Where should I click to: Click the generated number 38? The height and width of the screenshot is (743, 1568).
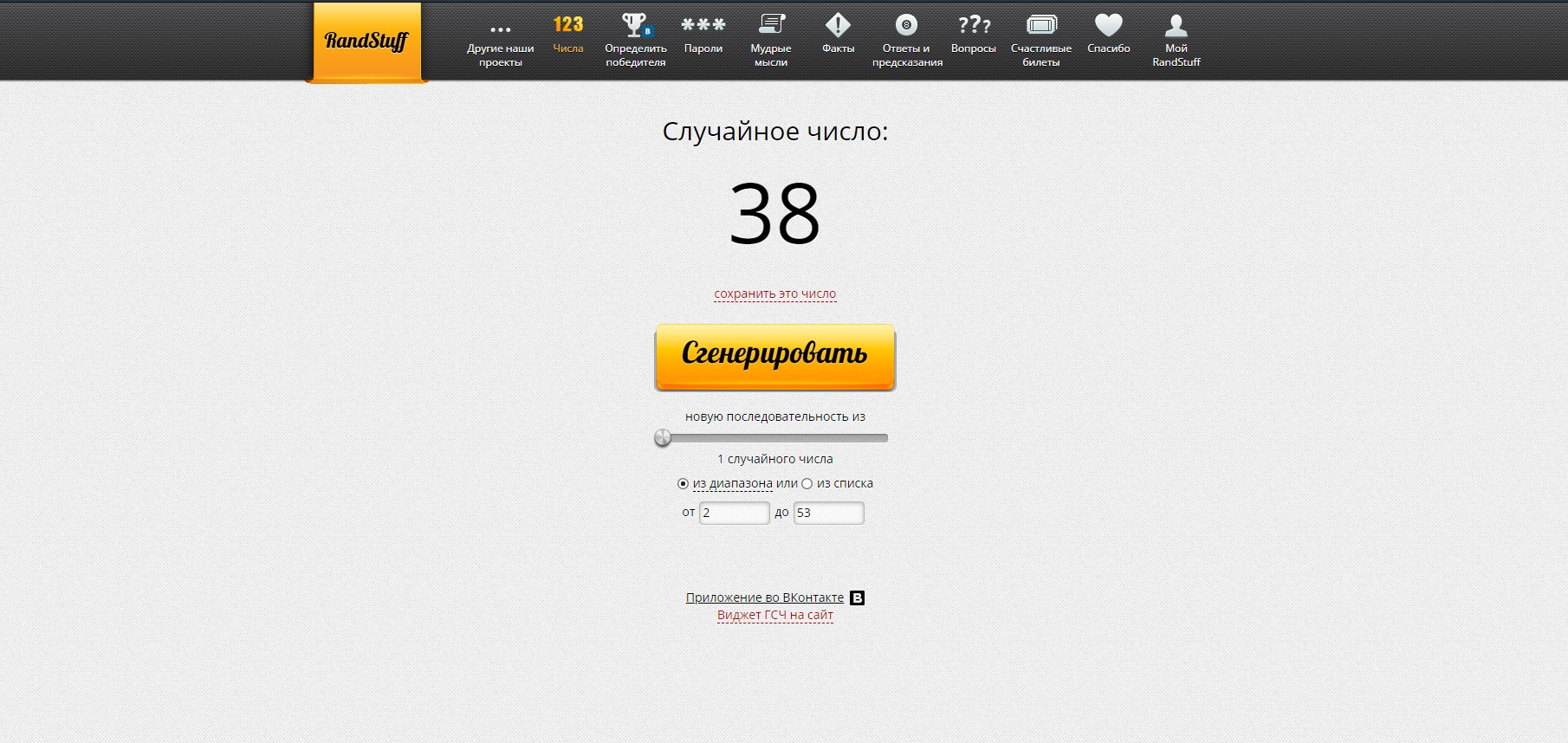point(775,214)
